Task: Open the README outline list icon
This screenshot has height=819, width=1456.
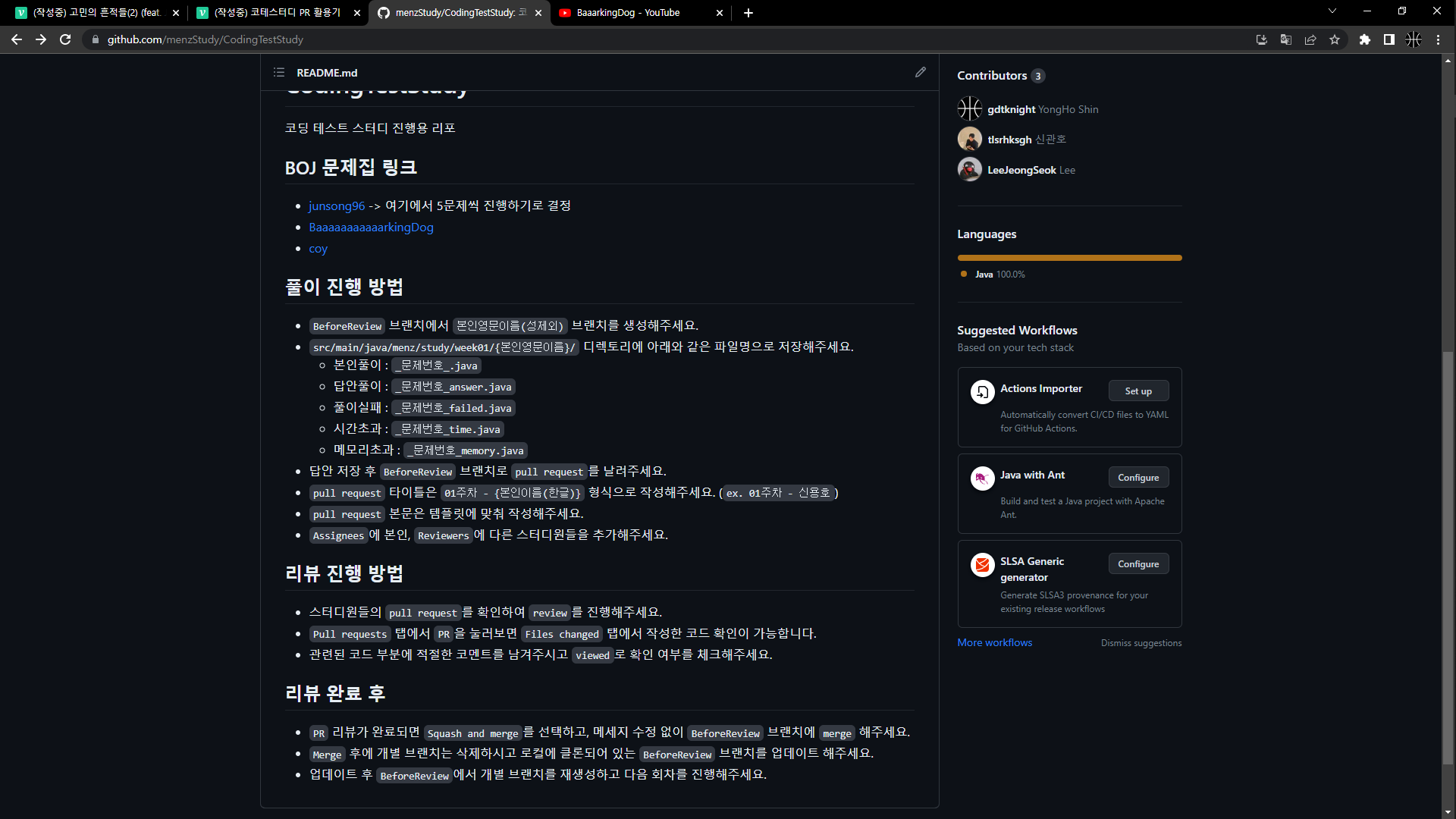Action: coord(279,72)
